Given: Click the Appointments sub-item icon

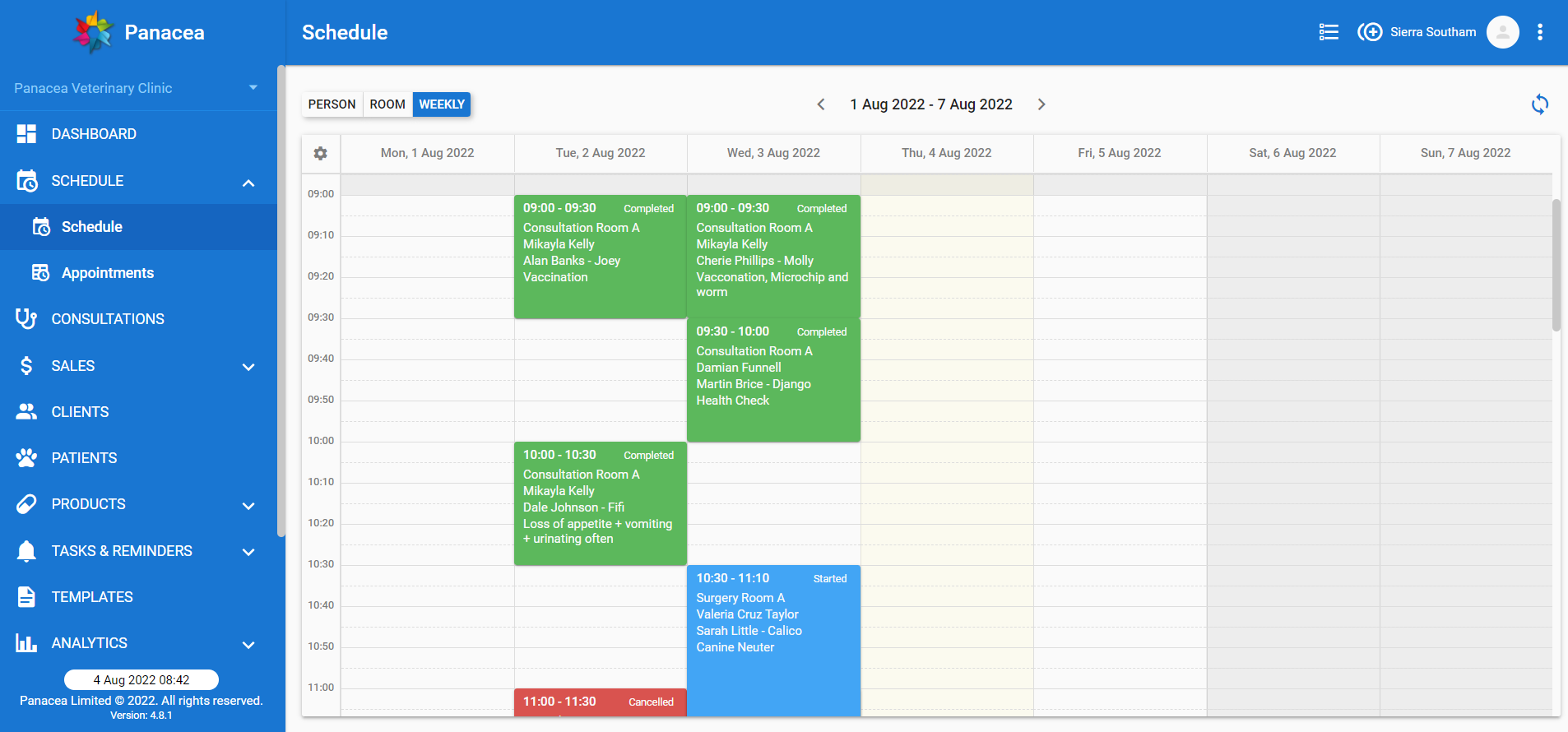Looking at the screenshot, I should point(40,272).
